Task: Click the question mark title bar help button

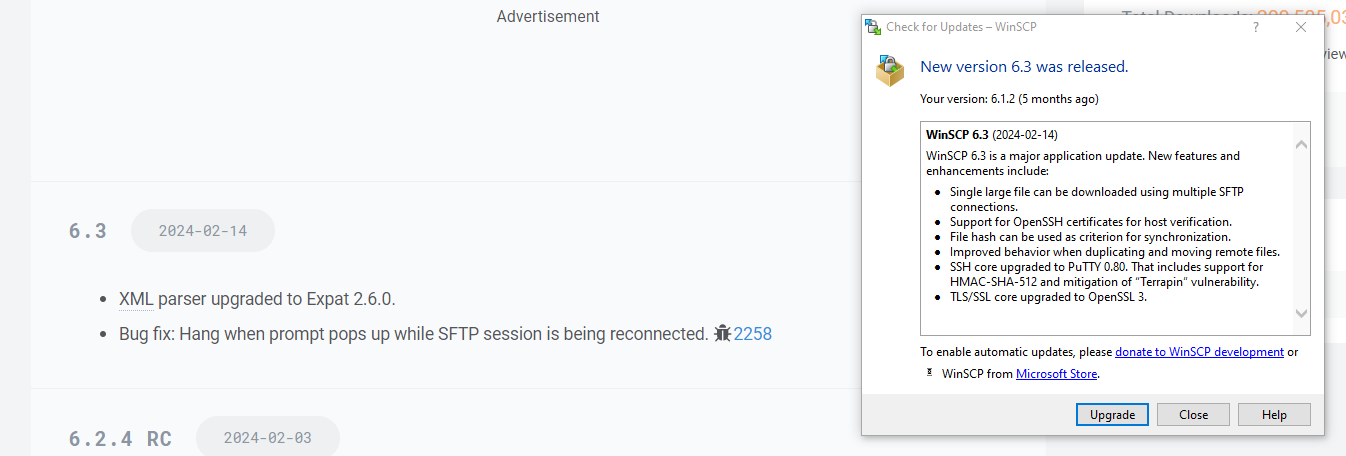Action: coord(1256,27)
